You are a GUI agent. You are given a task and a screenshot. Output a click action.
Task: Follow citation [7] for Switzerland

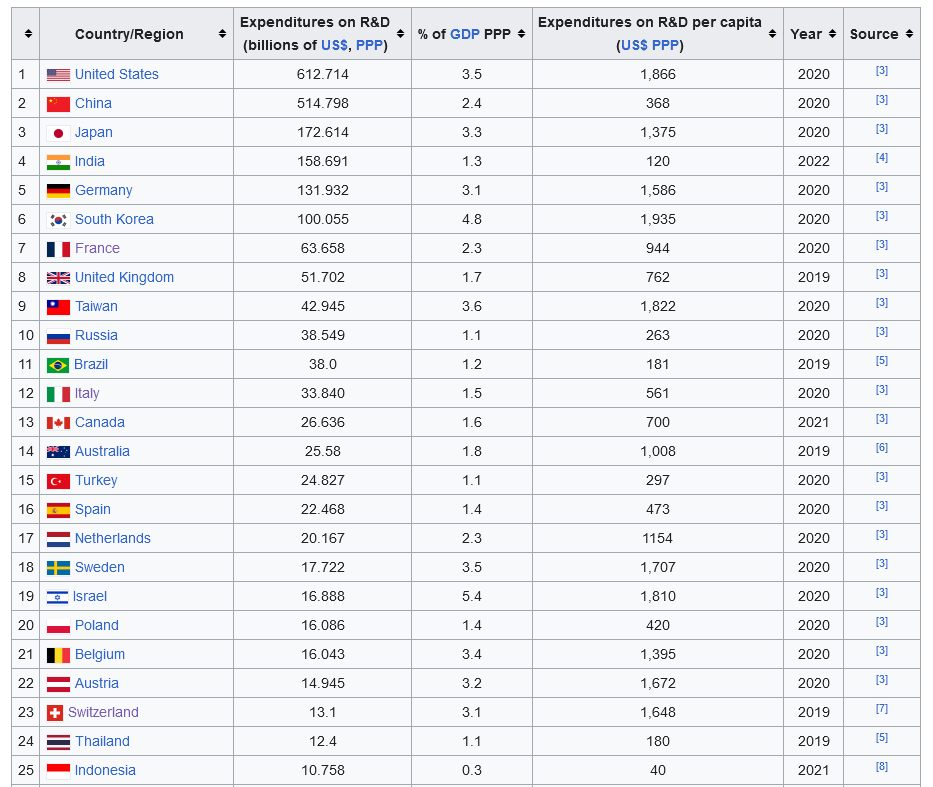tap(882, 708)
